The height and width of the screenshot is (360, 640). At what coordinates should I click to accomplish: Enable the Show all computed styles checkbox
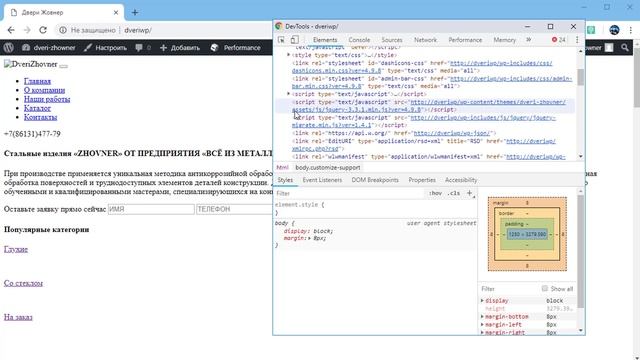click(x=544, y=289)
